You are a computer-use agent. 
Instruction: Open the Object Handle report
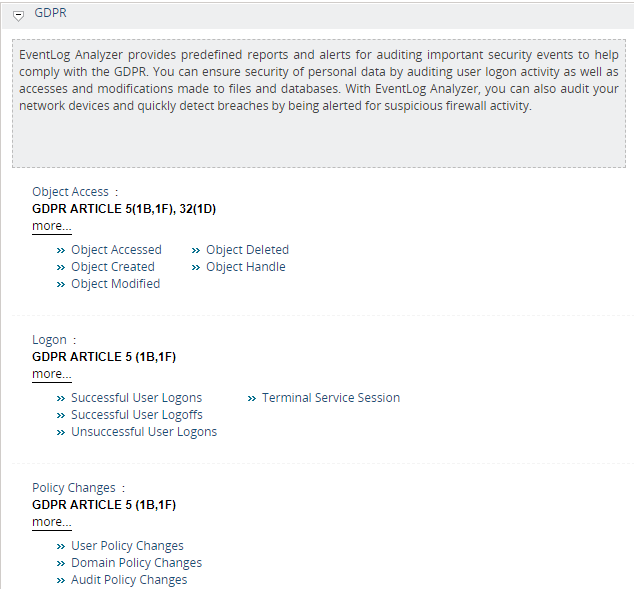click(x=245, y=267)
